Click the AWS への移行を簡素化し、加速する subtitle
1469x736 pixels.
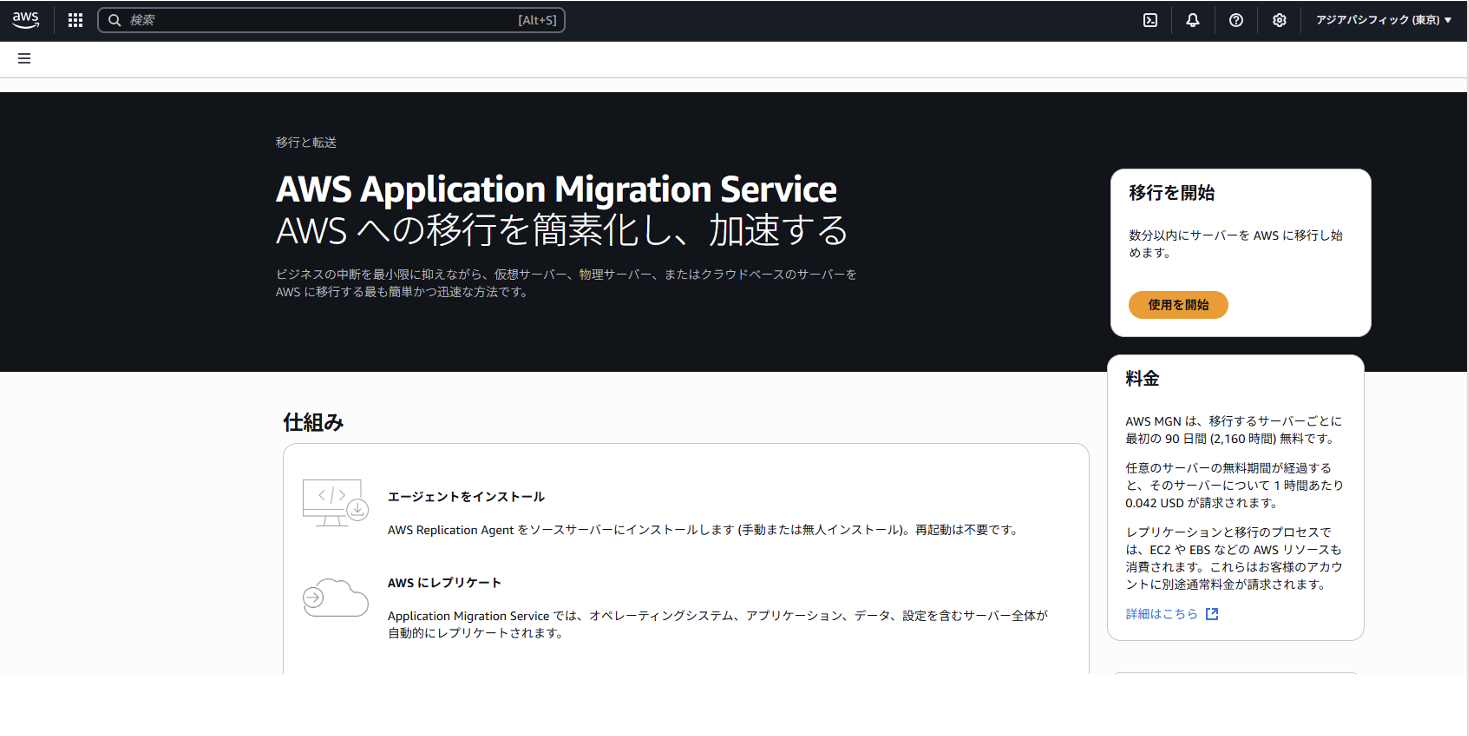[x=562, y=231]
